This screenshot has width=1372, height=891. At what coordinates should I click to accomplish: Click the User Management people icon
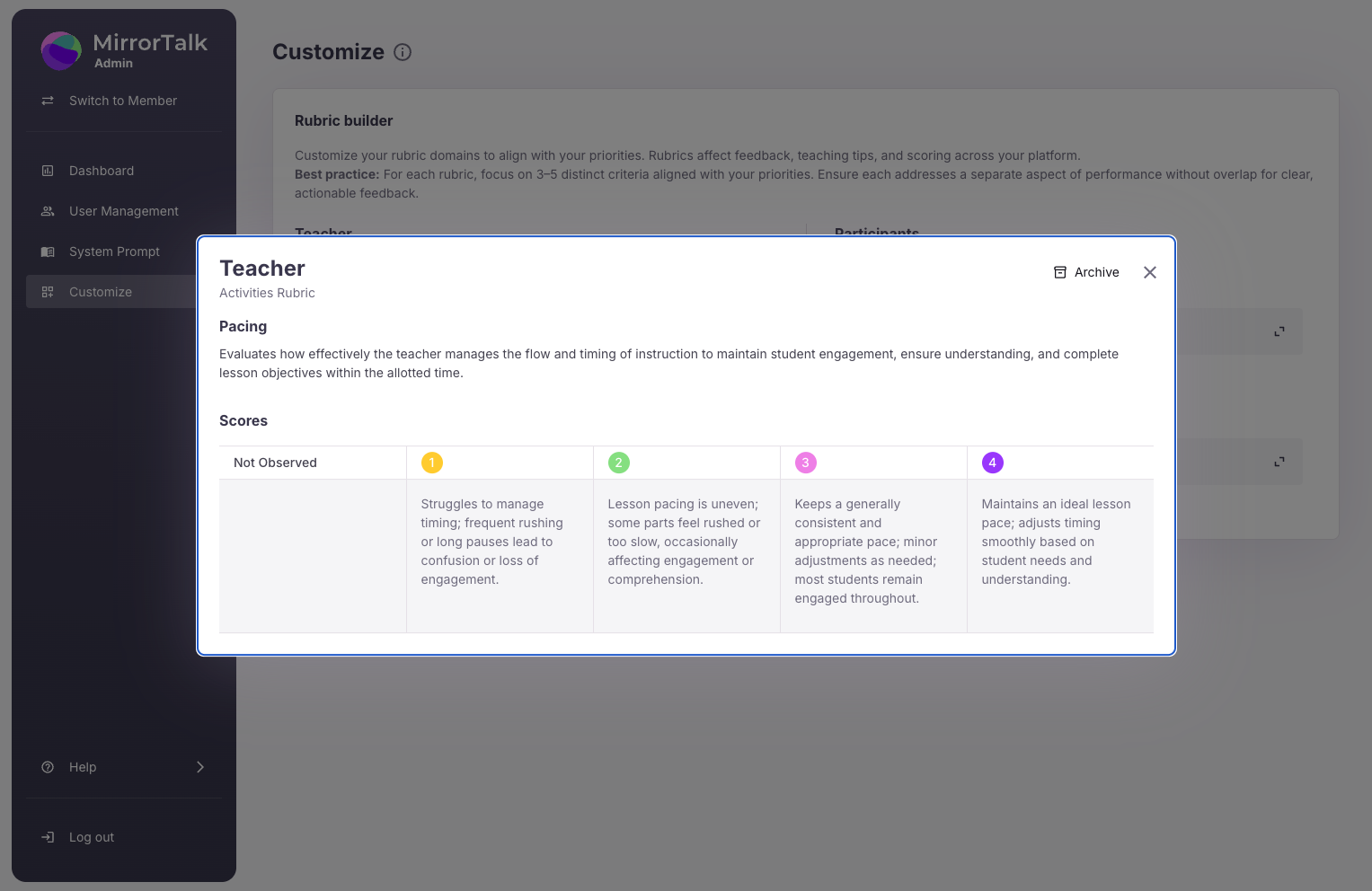point(48,211)
